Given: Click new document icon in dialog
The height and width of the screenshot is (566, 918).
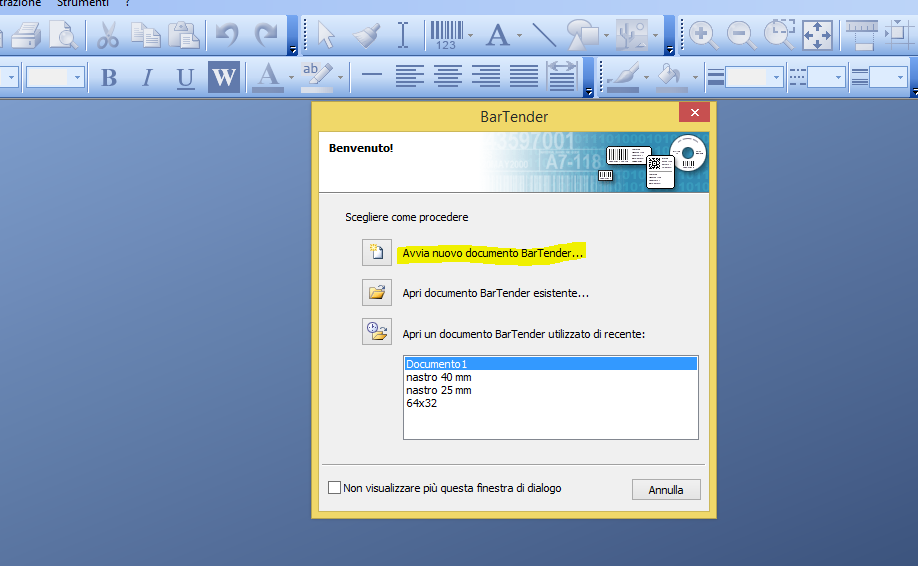Looking at the screenshot, I should [x=376, y=252].
